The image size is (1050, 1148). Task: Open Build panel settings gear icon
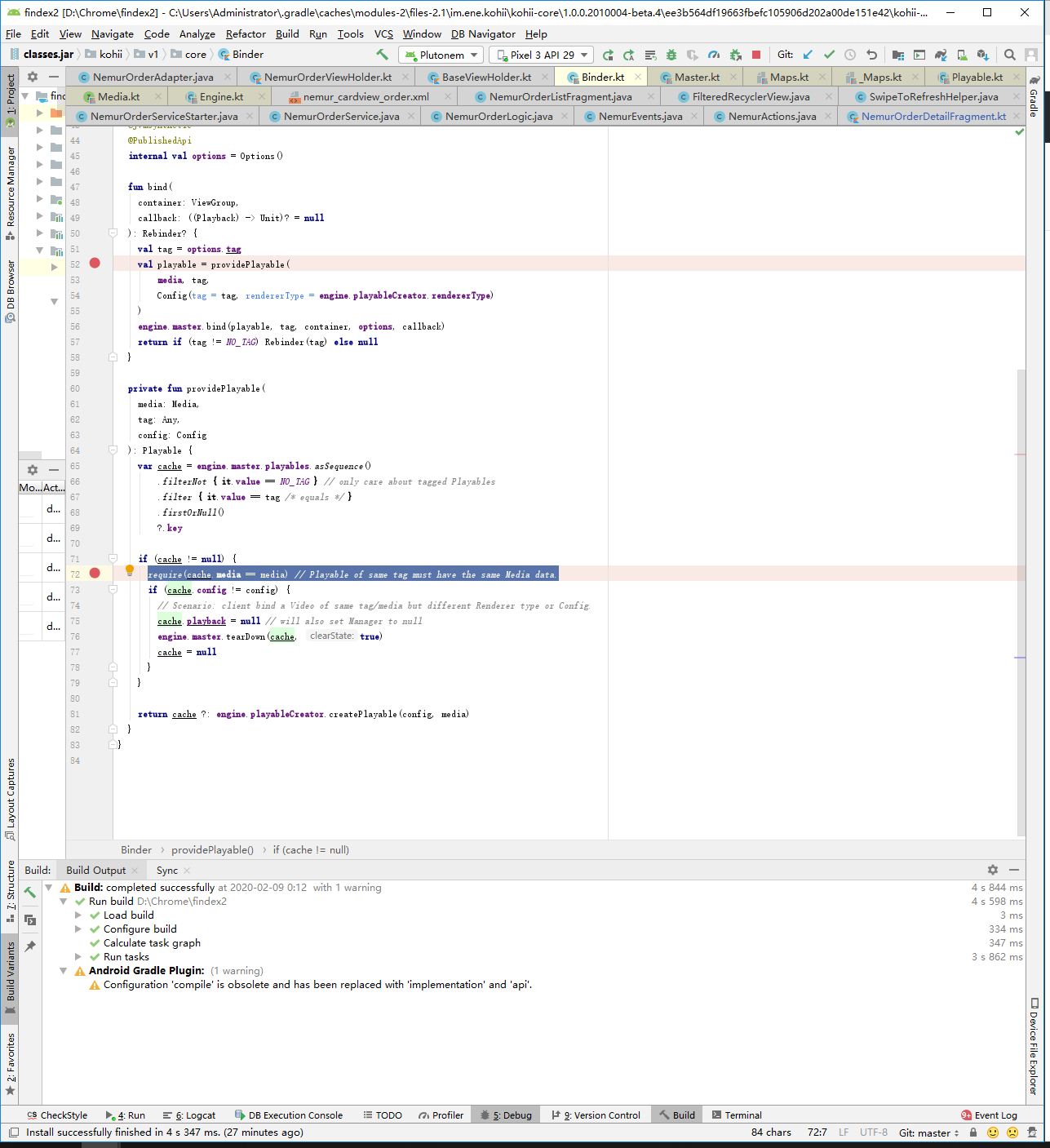[x=993, y=870]
